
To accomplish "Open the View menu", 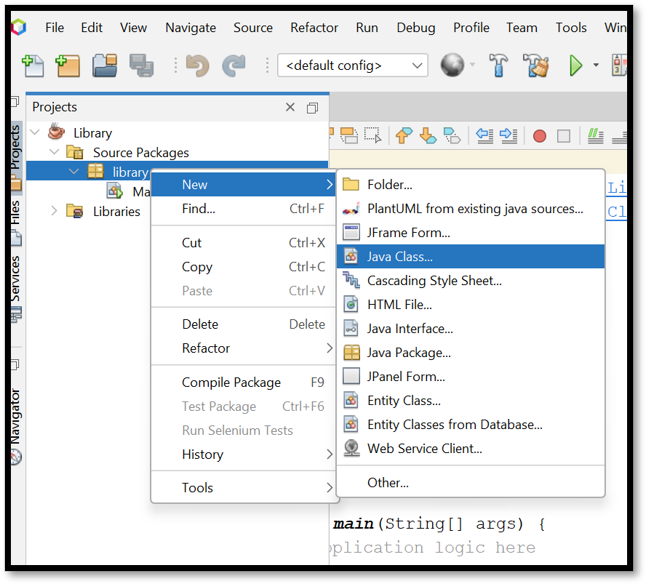I will coord(133,28).
